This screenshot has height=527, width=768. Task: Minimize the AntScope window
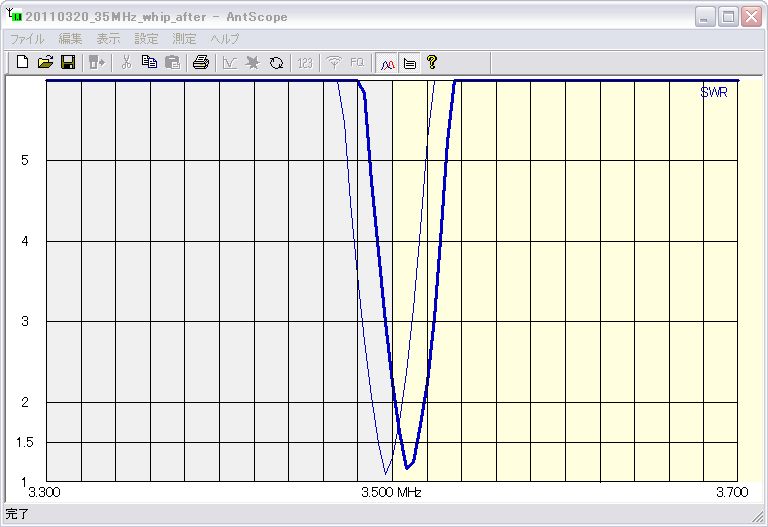pyautogui.click(x=704, y=17)
